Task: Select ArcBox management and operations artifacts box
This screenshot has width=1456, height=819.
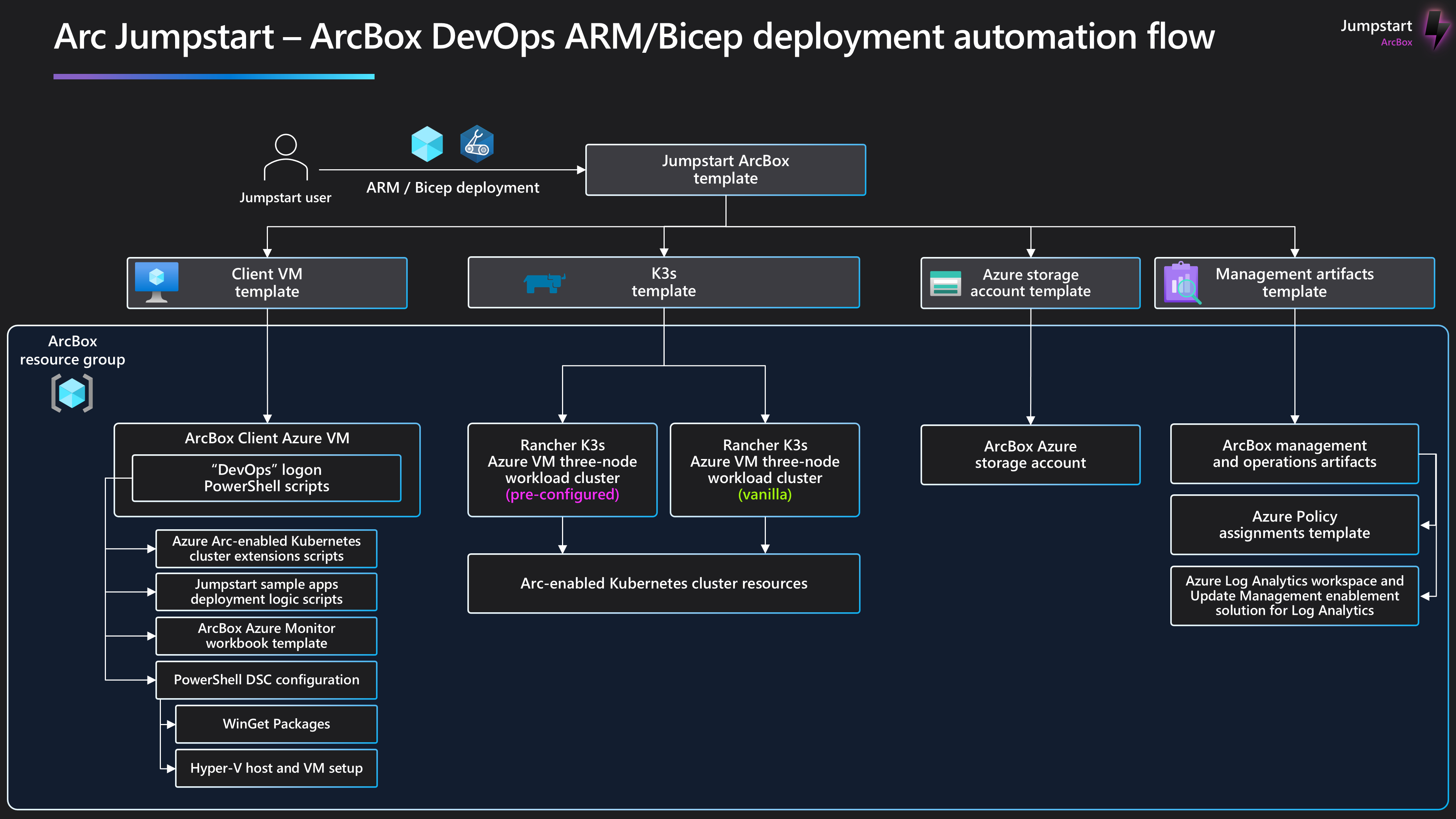Action: [x=1294, y=453]
